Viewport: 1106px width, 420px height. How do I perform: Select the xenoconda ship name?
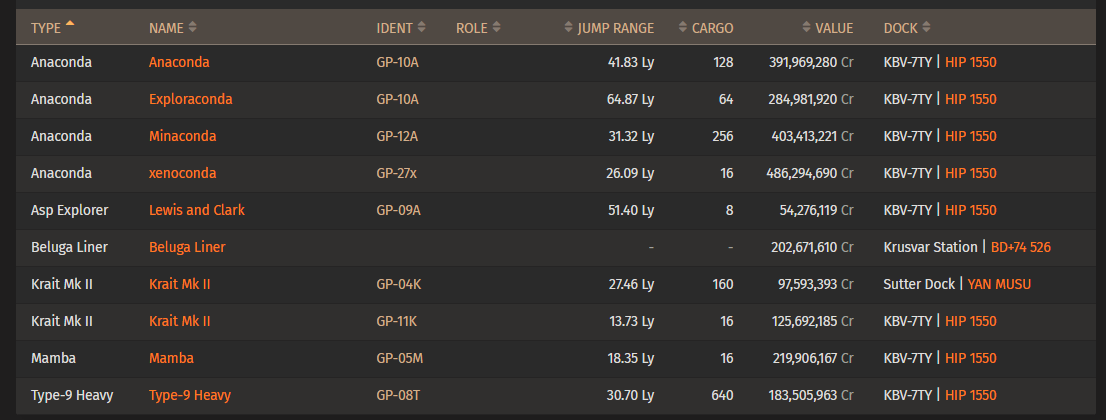(x=183, y=173)
